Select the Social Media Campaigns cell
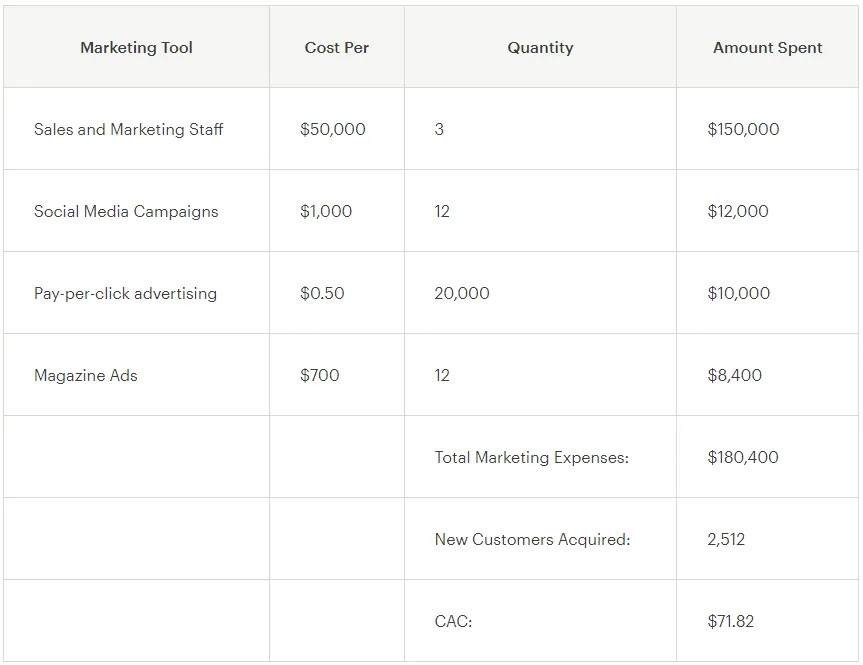Image resolution: width=863 pixels, height=665 pixels. pyautogui.click(x=126, y=212)
